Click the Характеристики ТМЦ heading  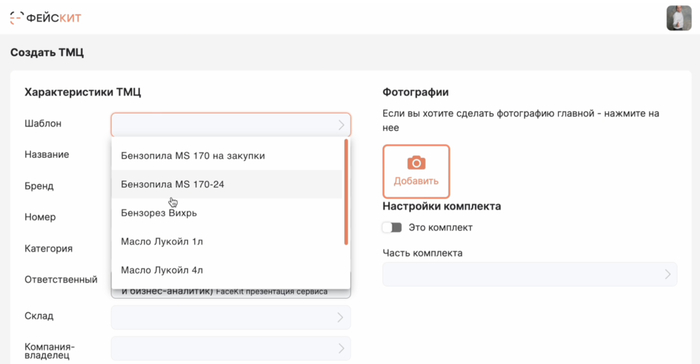[83, 92]
